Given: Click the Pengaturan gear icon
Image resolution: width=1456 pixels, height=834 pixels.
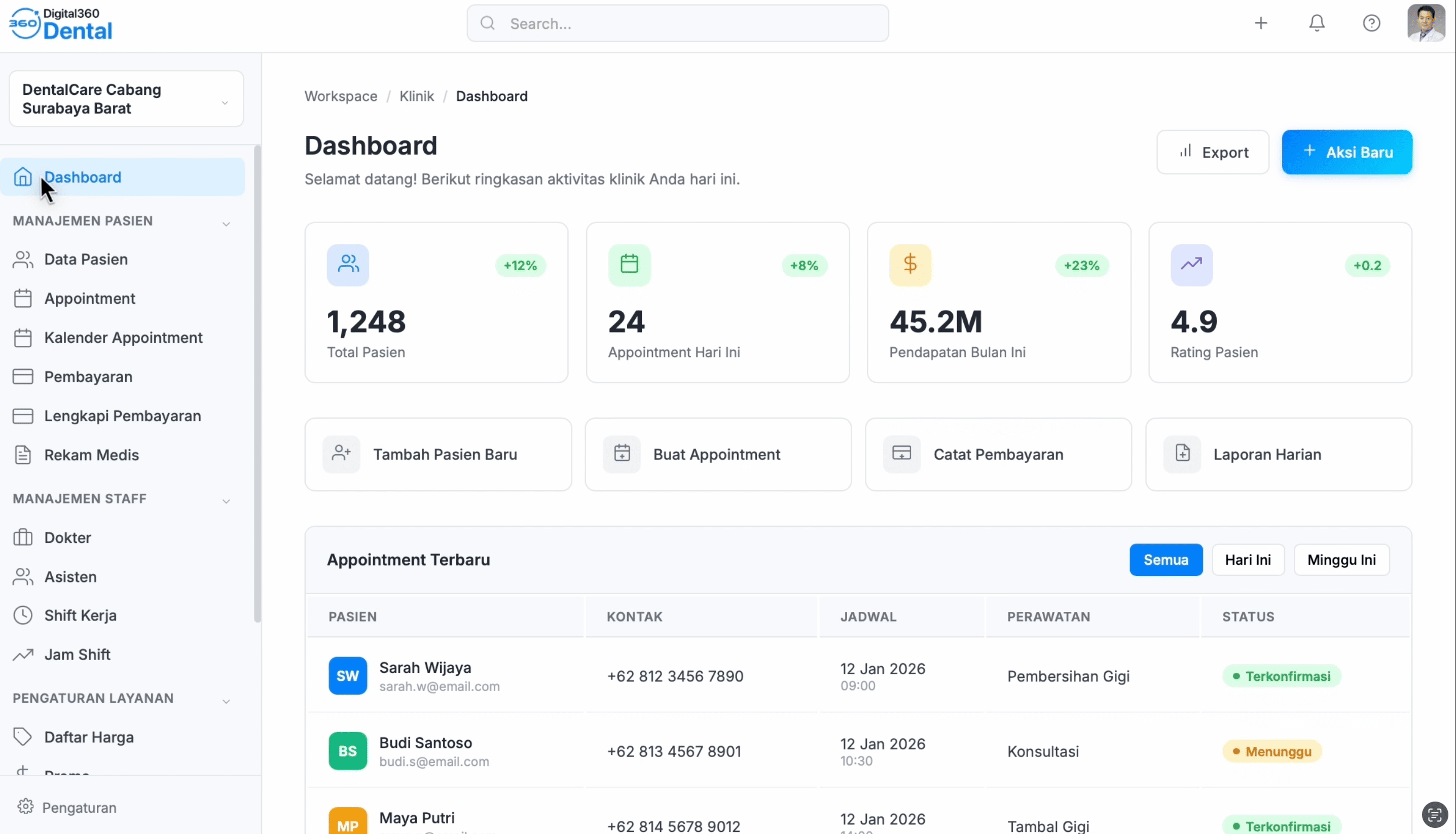Looking at the screenshot, I should pyautogui.click(x=25, y=807).
